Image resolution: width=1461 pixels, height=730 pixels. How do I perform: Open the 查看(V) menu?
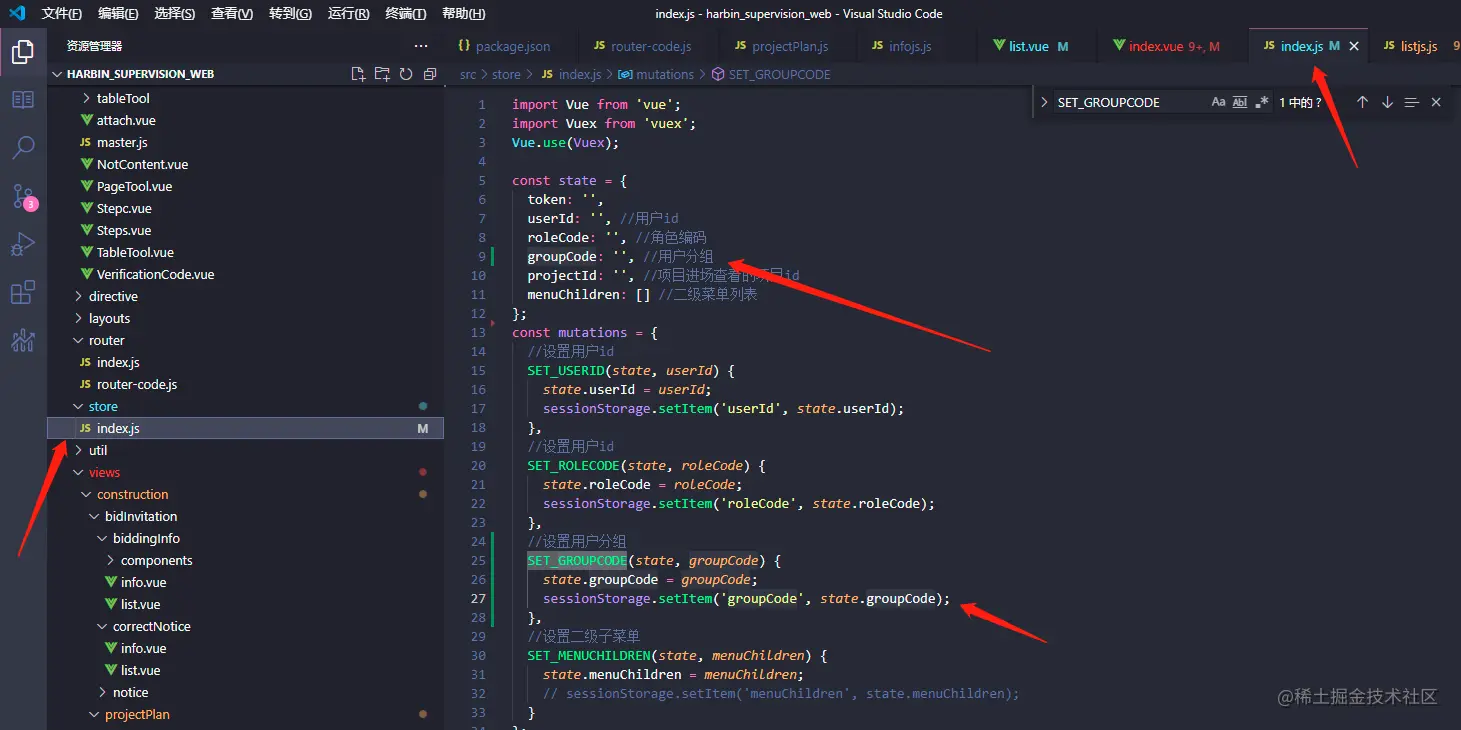[x=233, y=14]
